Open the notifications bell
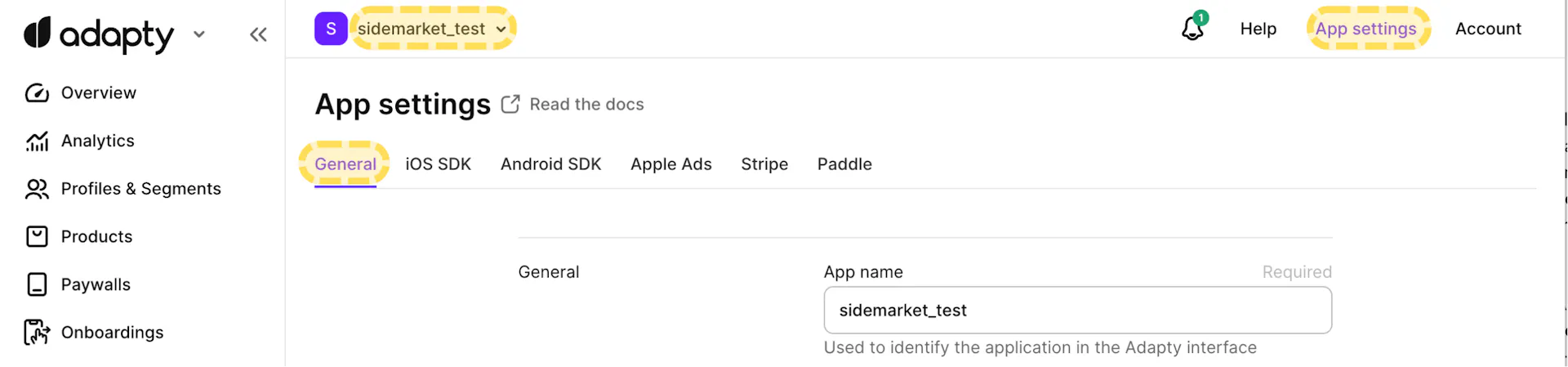1568x367 pixels. coord(1192,29)
